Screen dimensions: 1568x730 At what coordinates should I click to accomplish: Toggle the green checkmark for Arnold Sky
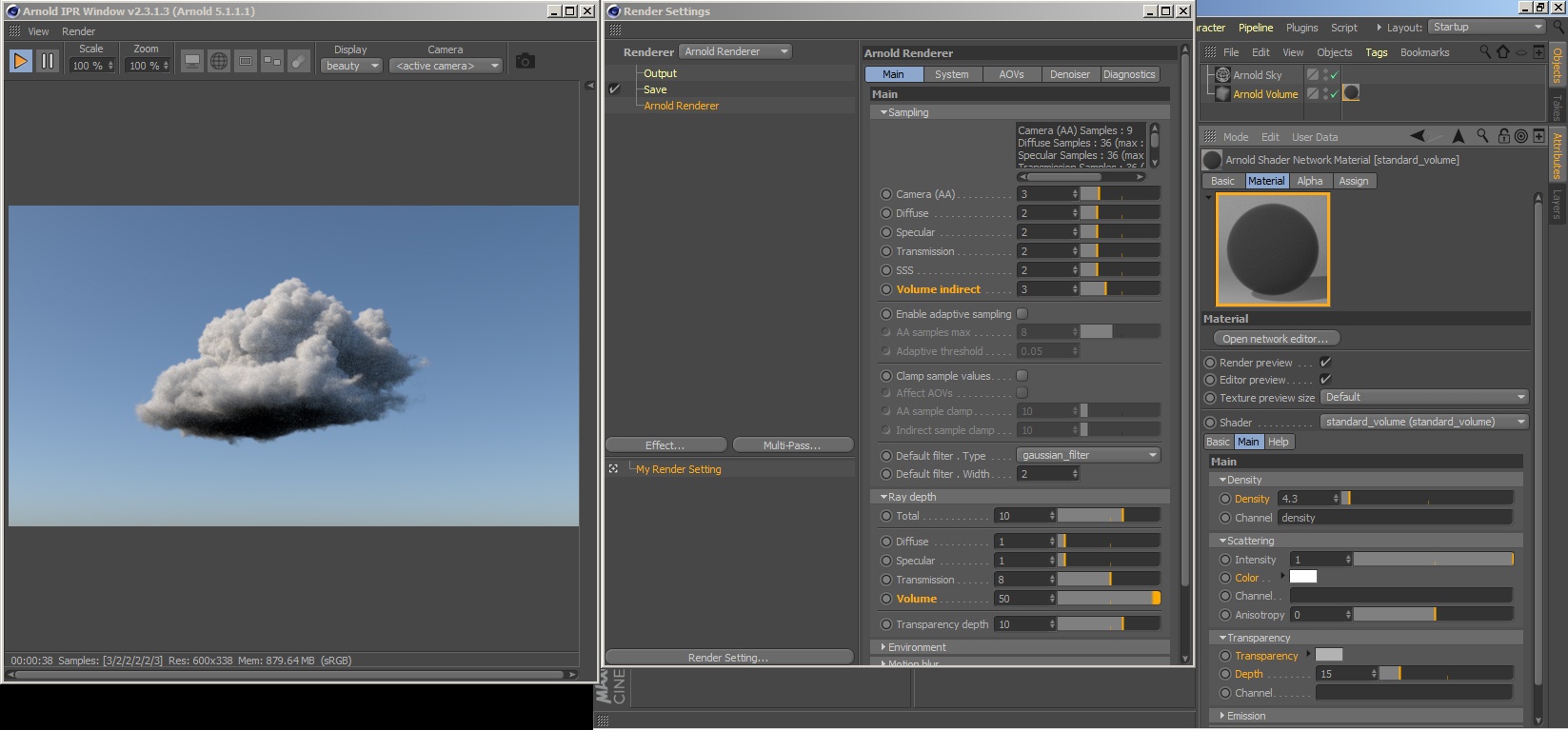coord(1334,75)
